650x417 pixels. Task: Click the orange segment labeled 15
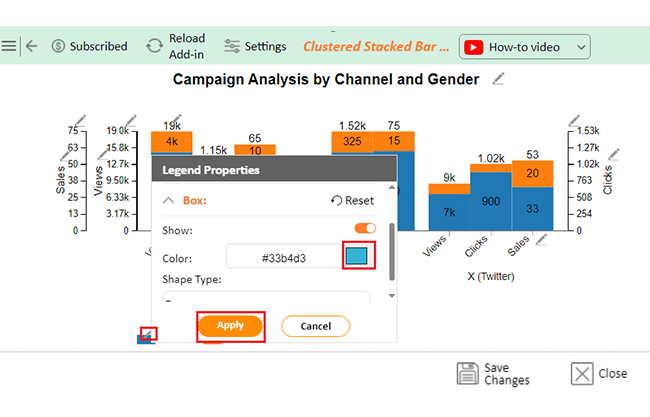coord(393,141)
